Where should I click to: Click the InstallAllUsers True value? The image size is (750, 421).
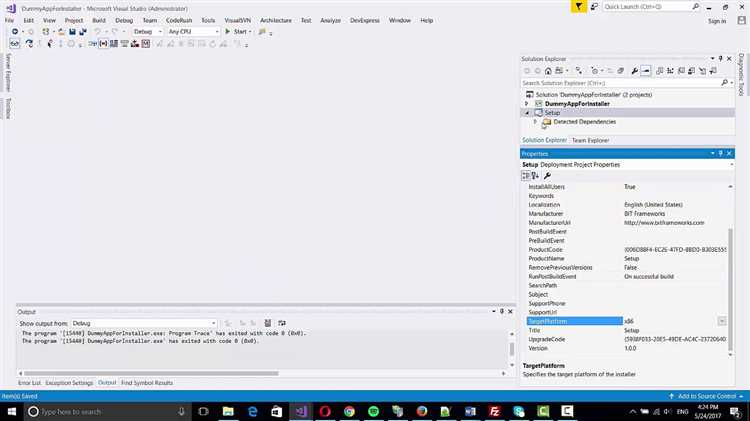click(629, 187)
